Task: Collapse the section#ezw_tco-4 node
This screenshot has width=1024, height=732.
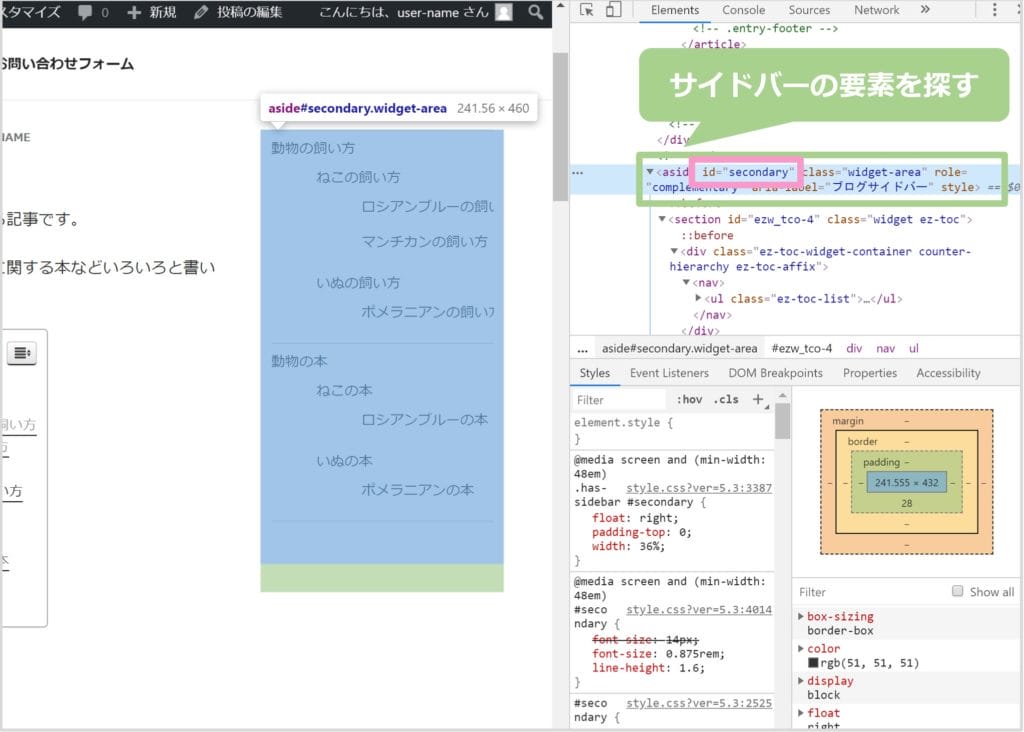Action: pyautogui.click(x=662, y=220)
